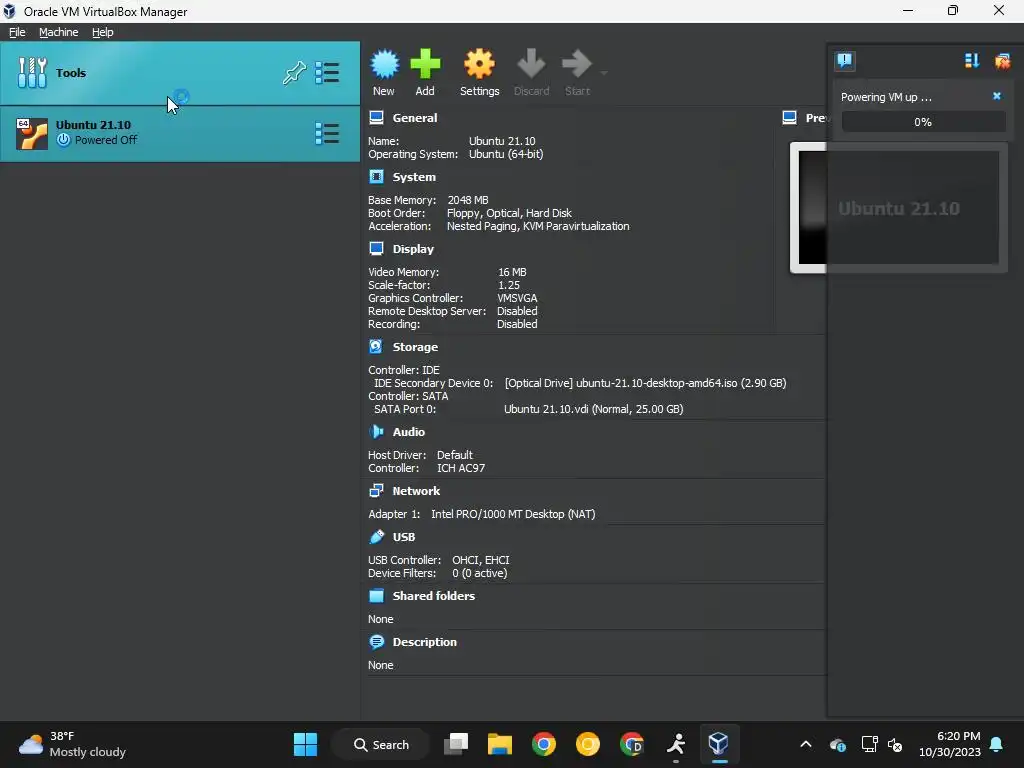Click the Tools pin icon
The image size is (1024, 768).
click(295, 72)
